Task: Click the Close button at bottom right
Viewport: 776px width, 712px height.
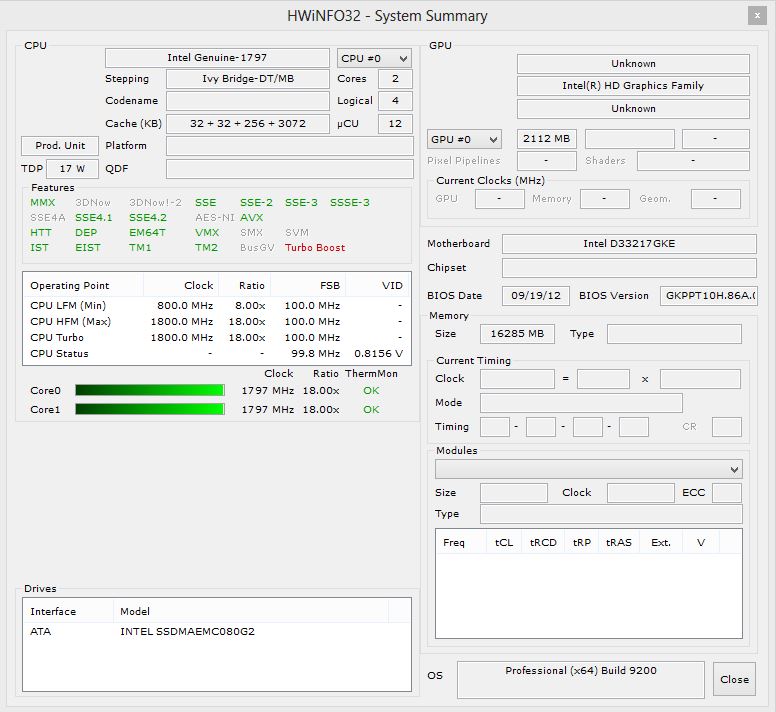Action: [734, 679]
